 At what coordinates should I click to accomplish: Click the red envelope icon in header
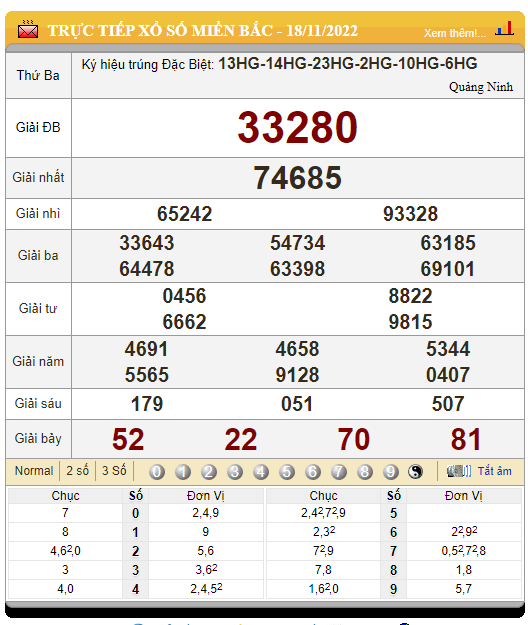pos(28,29)
